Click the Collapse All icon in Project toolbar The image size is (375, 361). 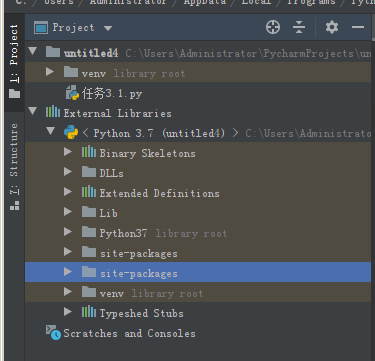point(299,27)
